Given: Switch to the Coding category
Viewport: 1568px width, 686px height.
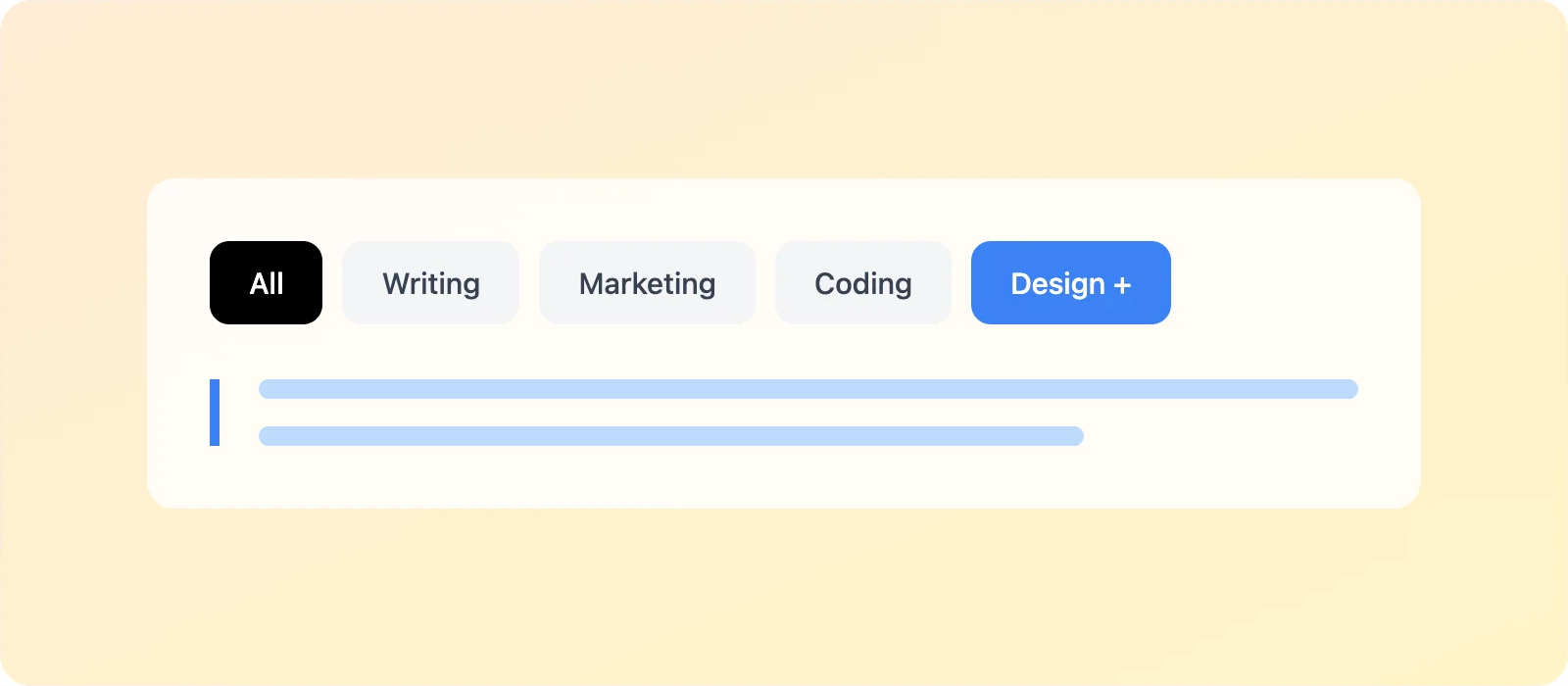Looking at the screenshot, I should pos(862,283).
